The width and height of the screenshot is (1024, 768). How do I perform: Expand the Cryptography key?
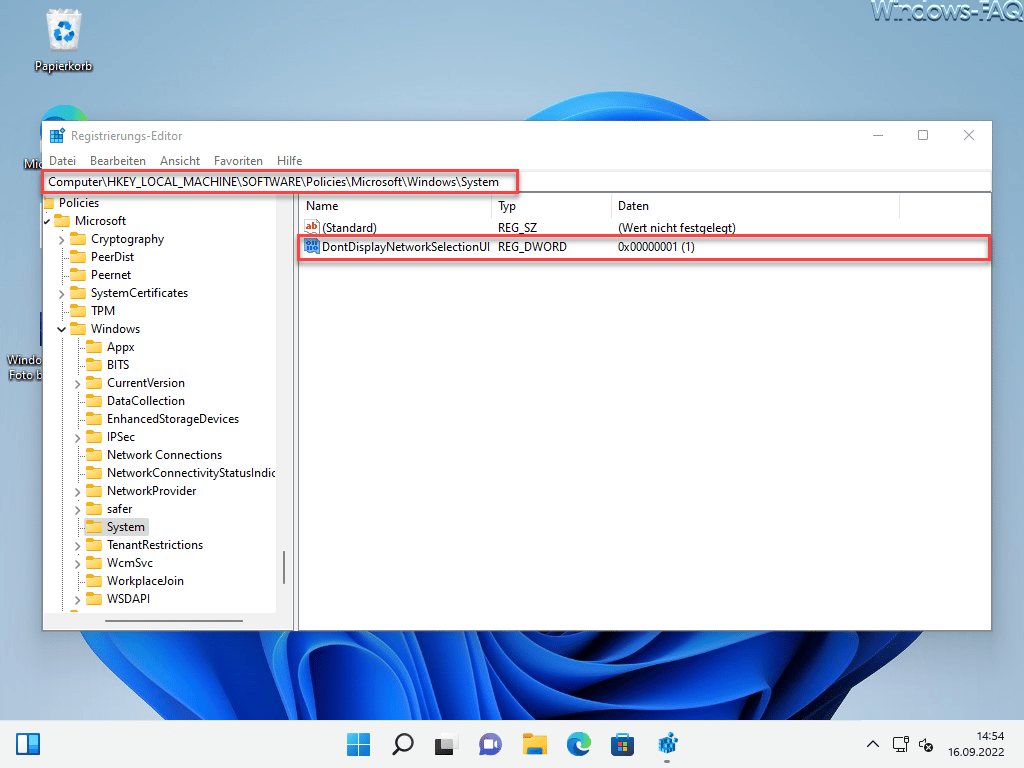coord(61,240)
